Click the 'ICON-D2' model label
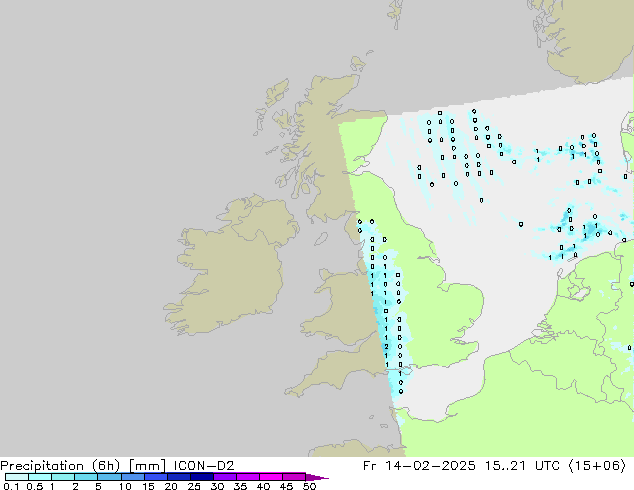Viewport: 634px width, 490px height. (204, 466)
